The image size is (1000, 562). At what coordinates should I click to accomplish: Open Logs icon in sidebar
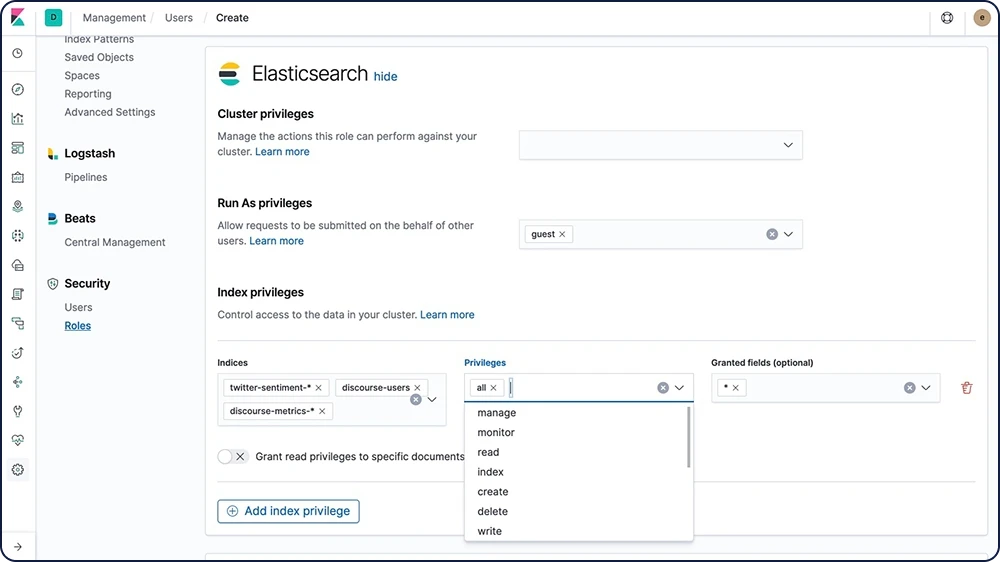click(18, 294)
